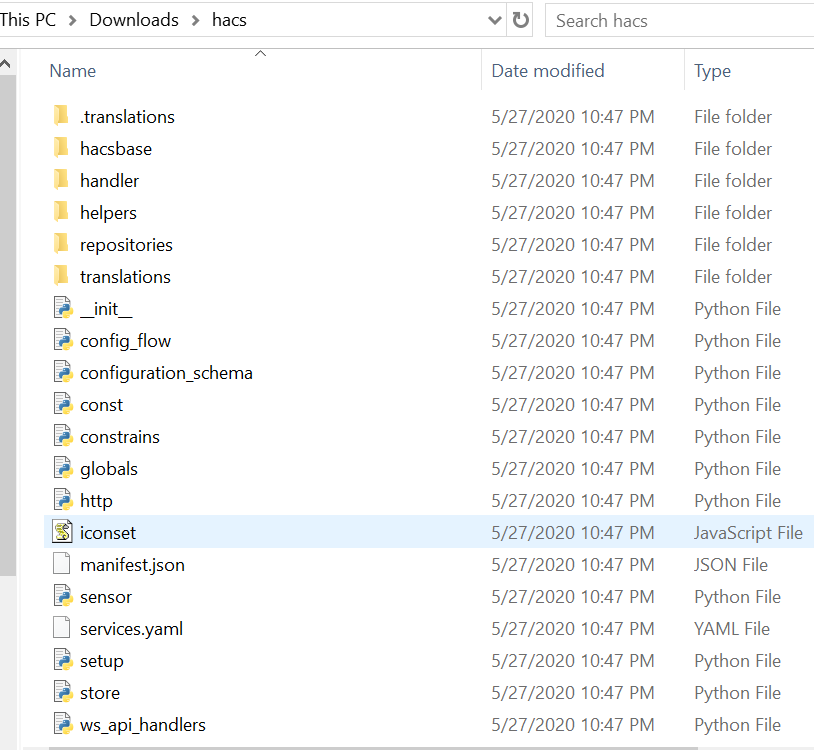
Task: Select the handler folder name
Action: pos(109,181)
